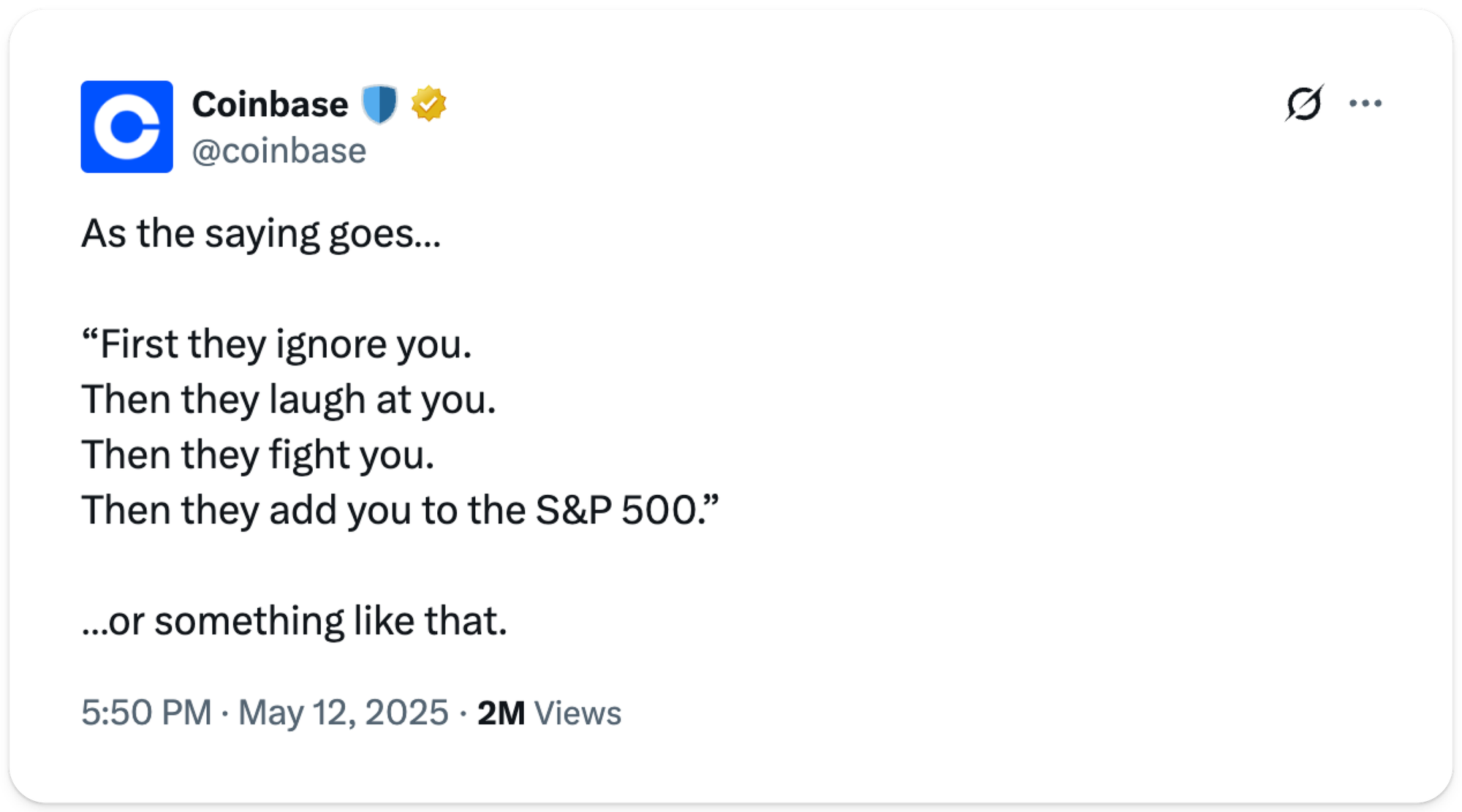Click the Views label
The image size is (1462, 812).
577,713
